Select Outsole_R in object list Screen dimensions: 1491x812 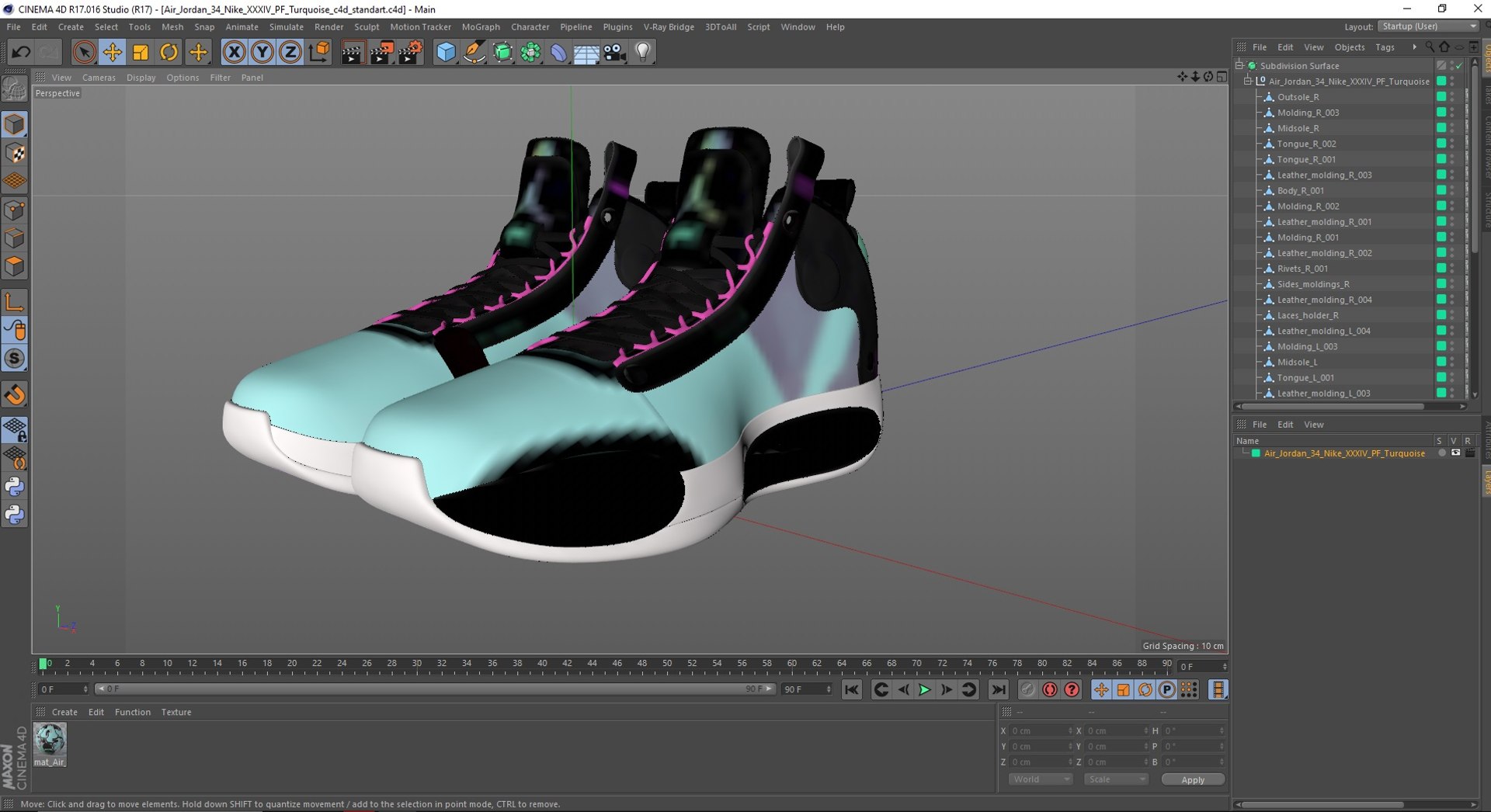click(1298, 97)
